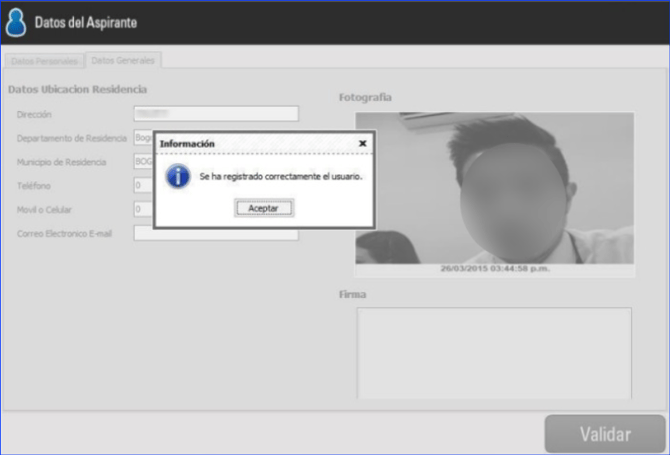Click the Correo Electronico E-mail field
The width and height of the screenshot is (670, 455).
(x=216, y=233)
